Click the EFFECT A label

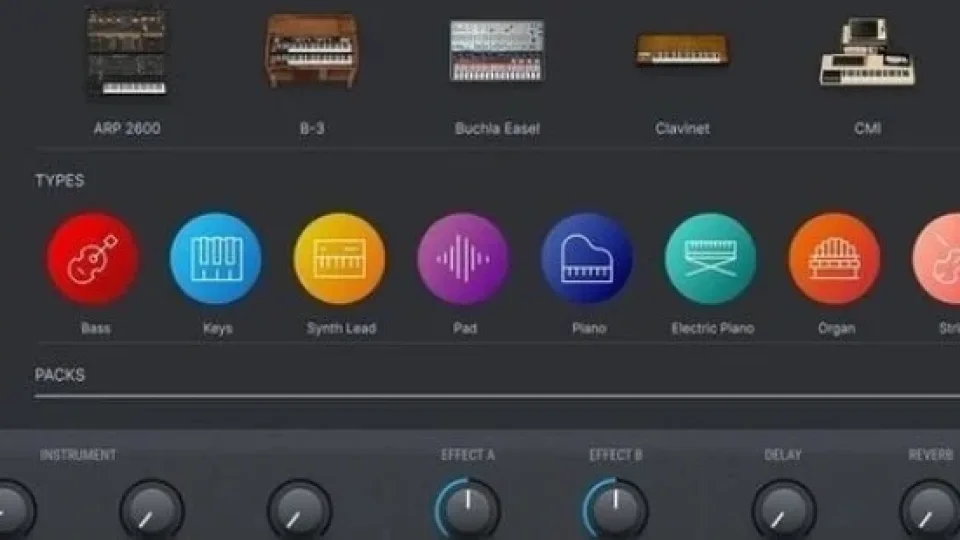coord(468,455)
